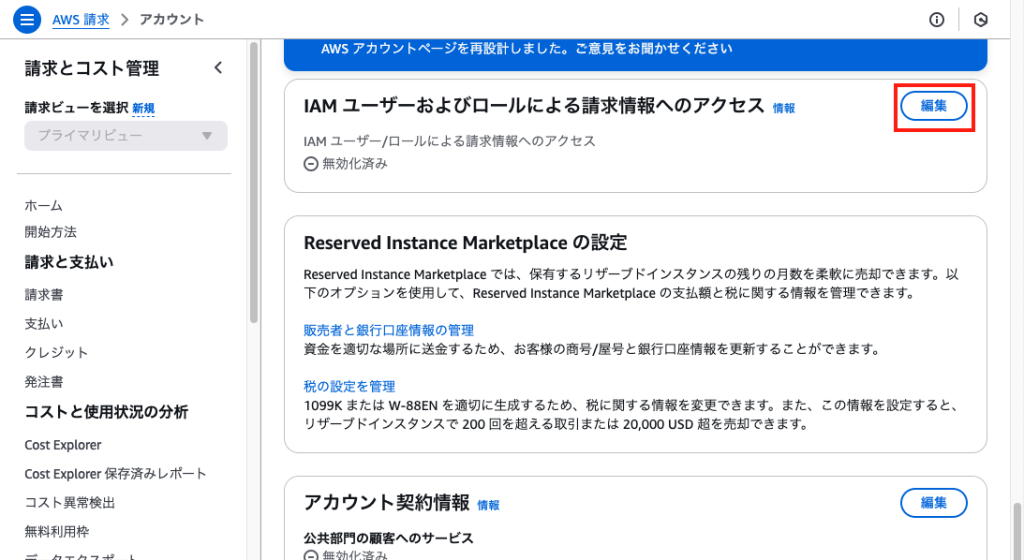Open 税の設定を管理 link
This screenshot has height=560, width=1024.
349,386
